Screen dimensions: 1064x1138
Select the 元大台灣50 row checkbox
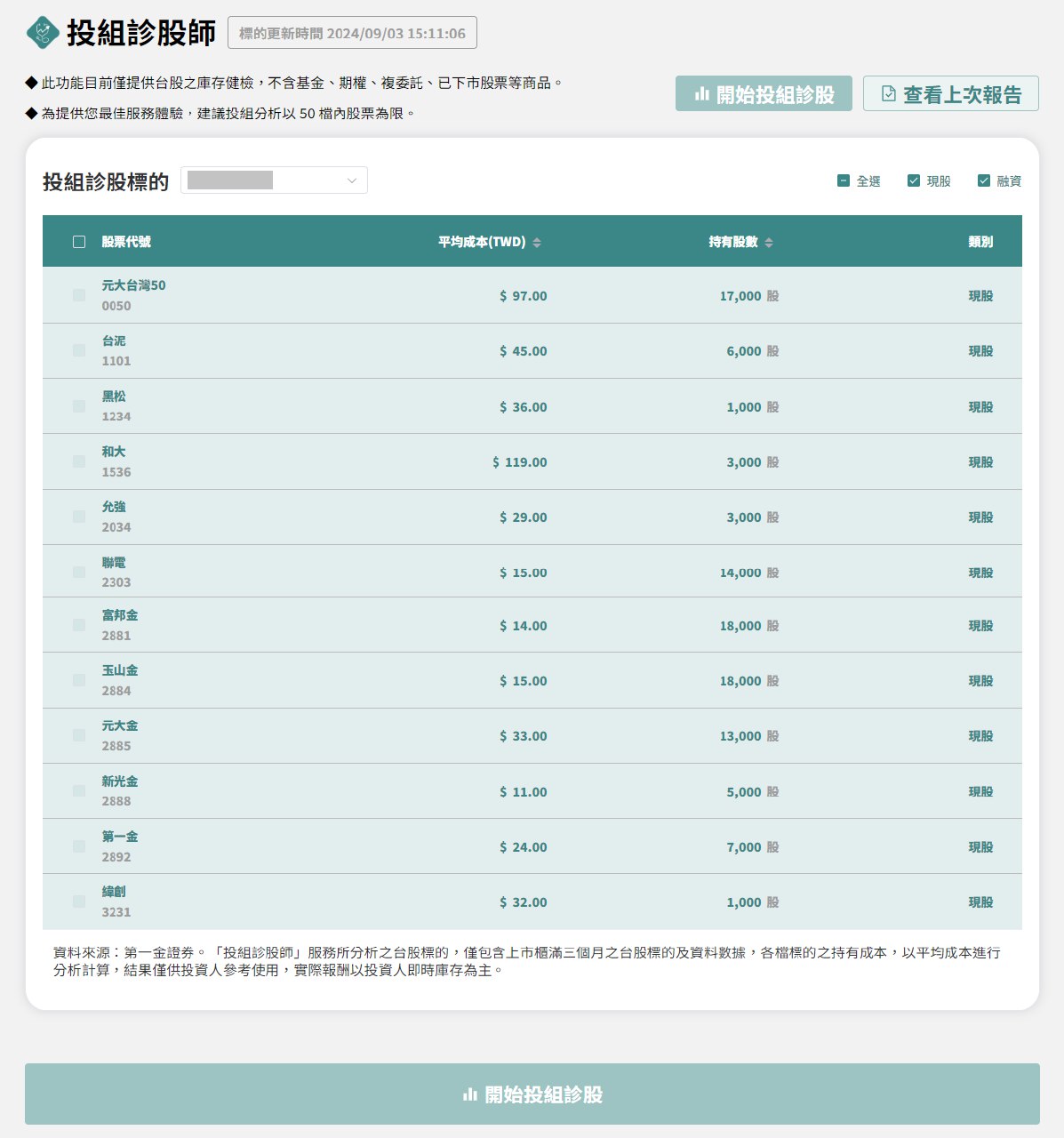[79, 295]
